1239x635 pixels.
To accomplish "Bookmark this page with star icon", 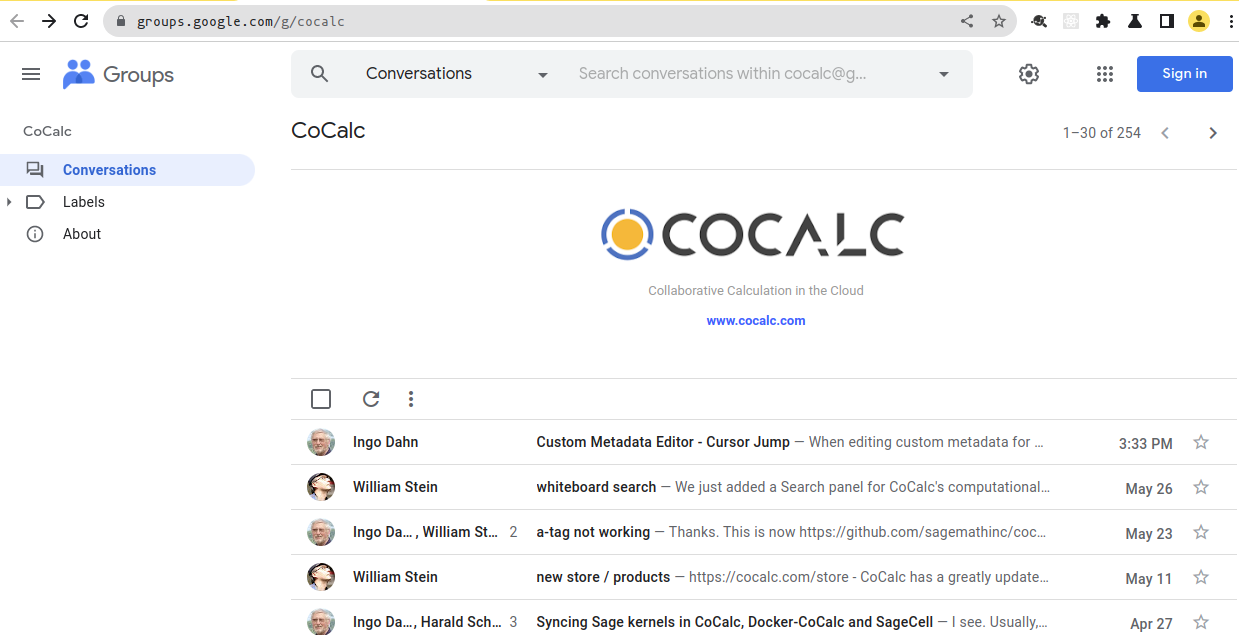I will coord(998,21).
